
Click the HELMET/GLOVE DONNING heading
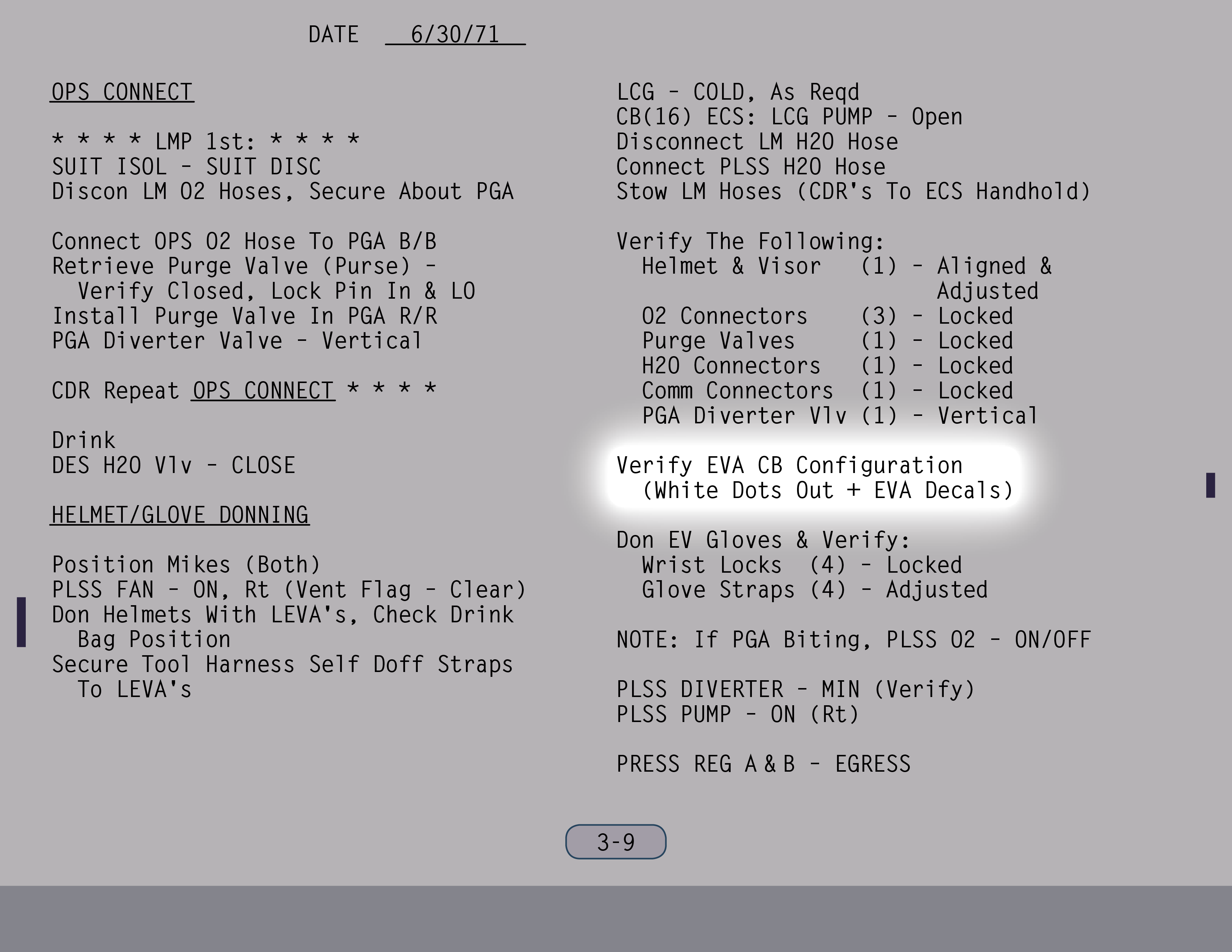(180, 515)
